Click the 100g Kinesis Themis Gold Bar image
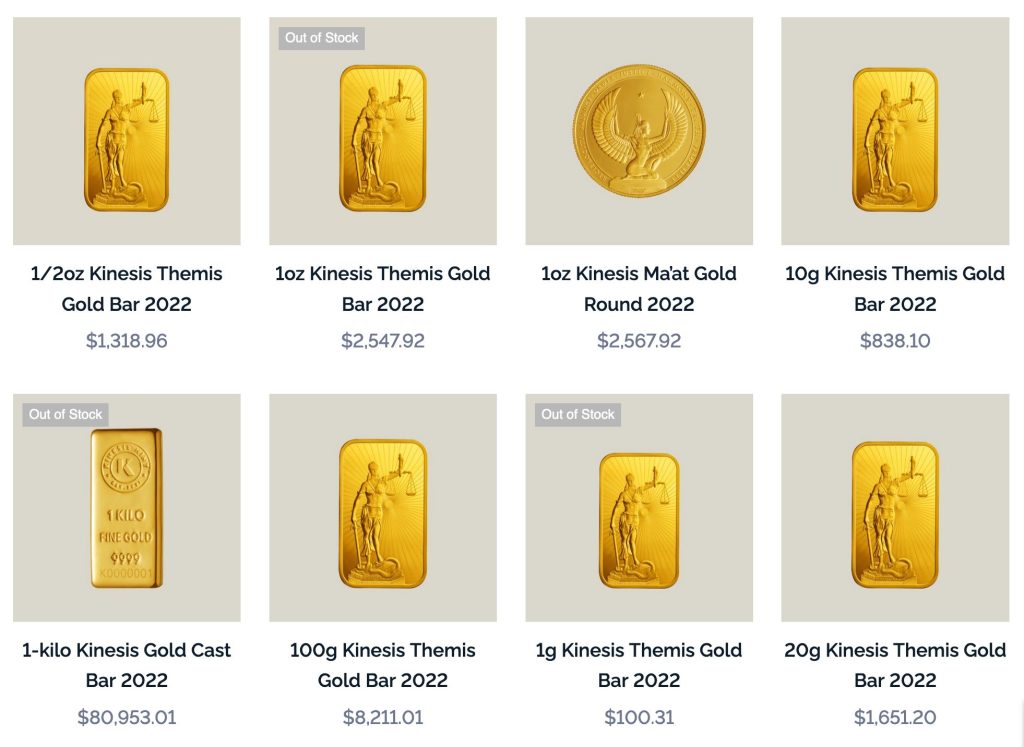 pyautogui.click(x=382, y=512)
